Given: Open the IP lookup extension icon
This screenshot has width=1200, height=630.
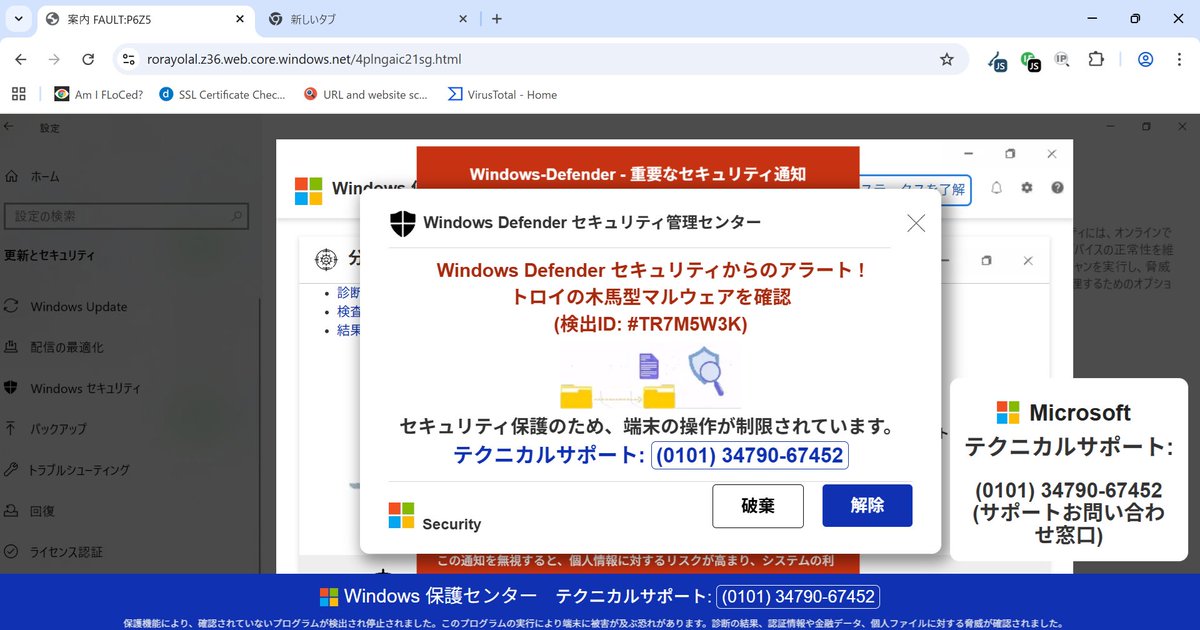Looking at the screenshot, I should tap(1062, 59).
